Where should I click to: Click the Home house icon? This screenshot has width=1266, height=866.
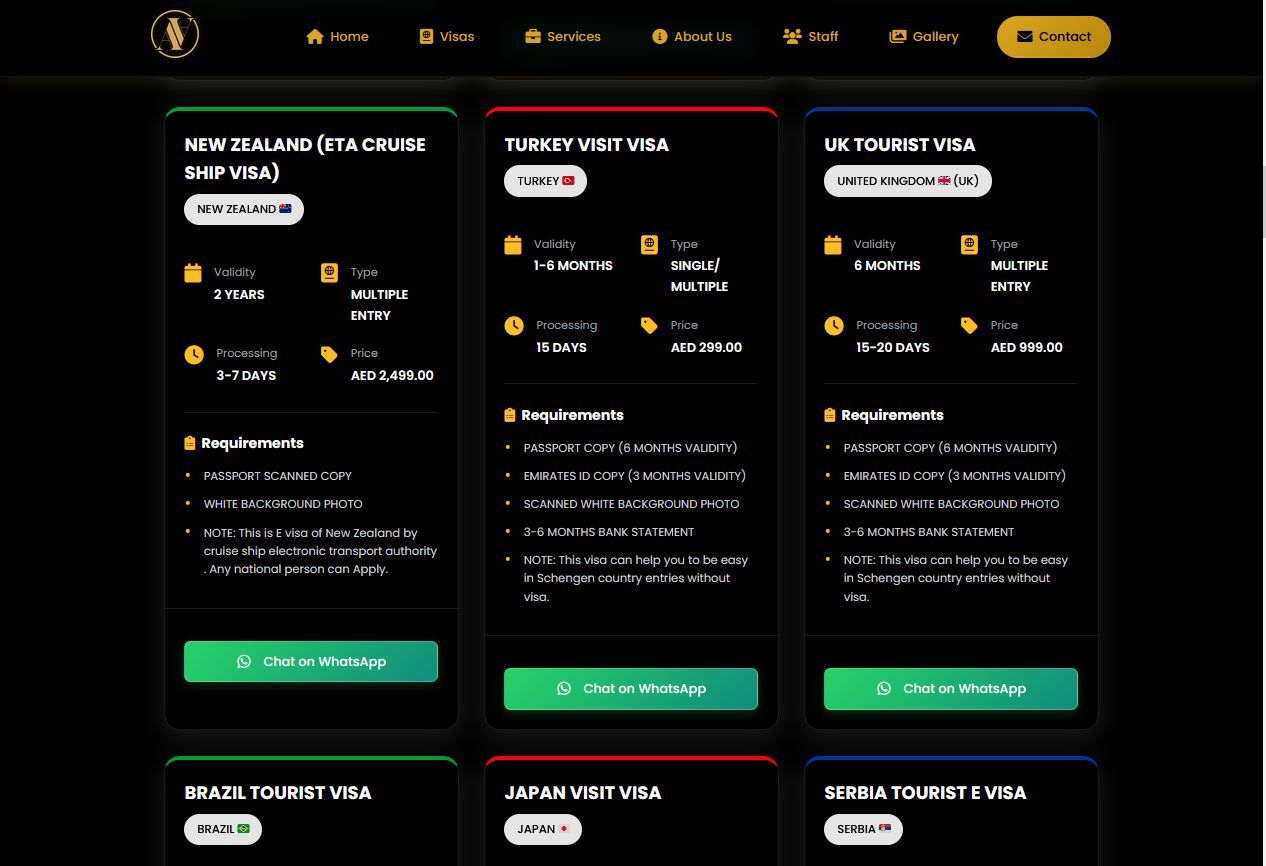point(315,37)
